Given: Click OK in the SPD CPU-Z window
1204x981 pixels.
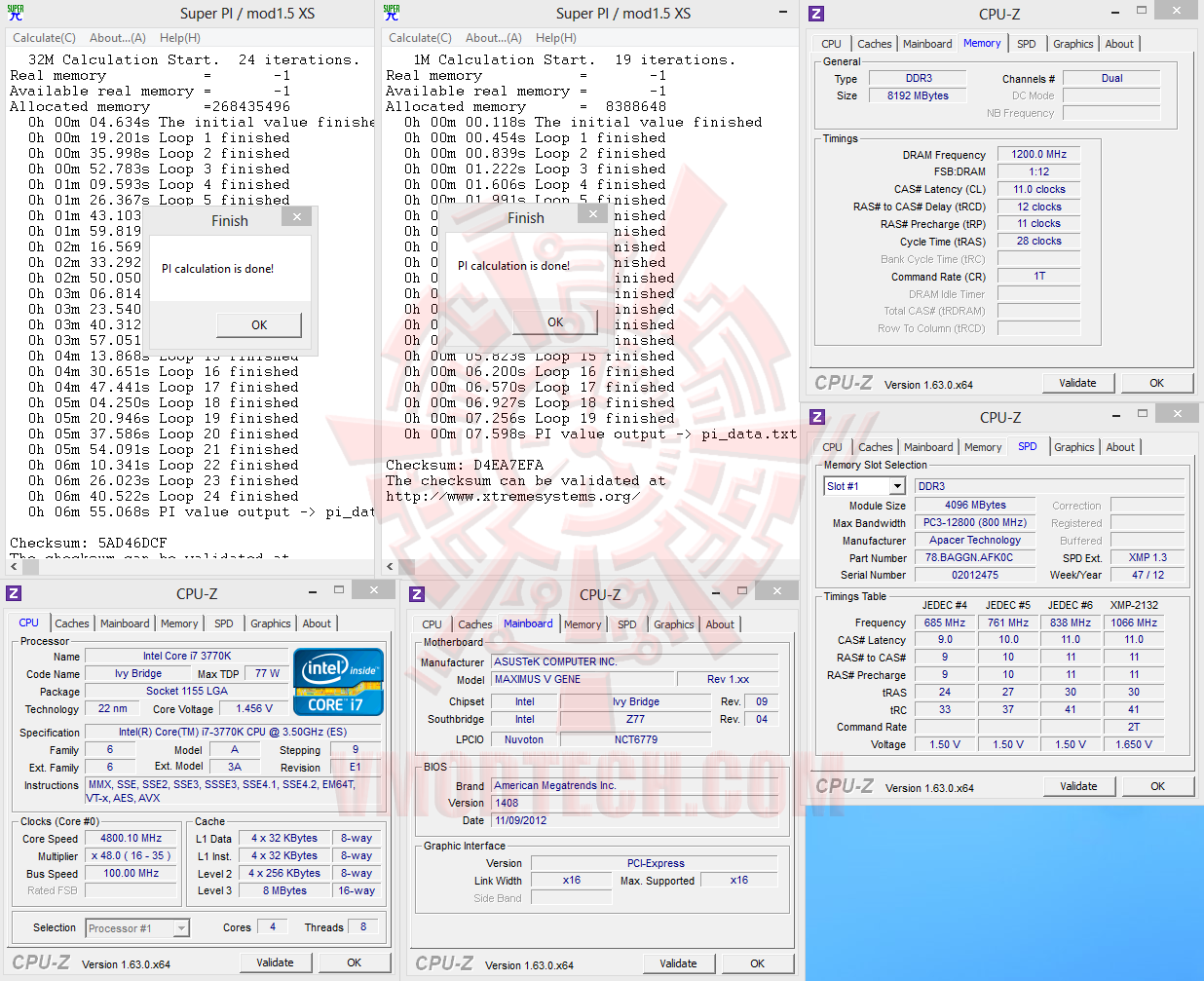Looking at the screenshot, I should [1157, 786].
